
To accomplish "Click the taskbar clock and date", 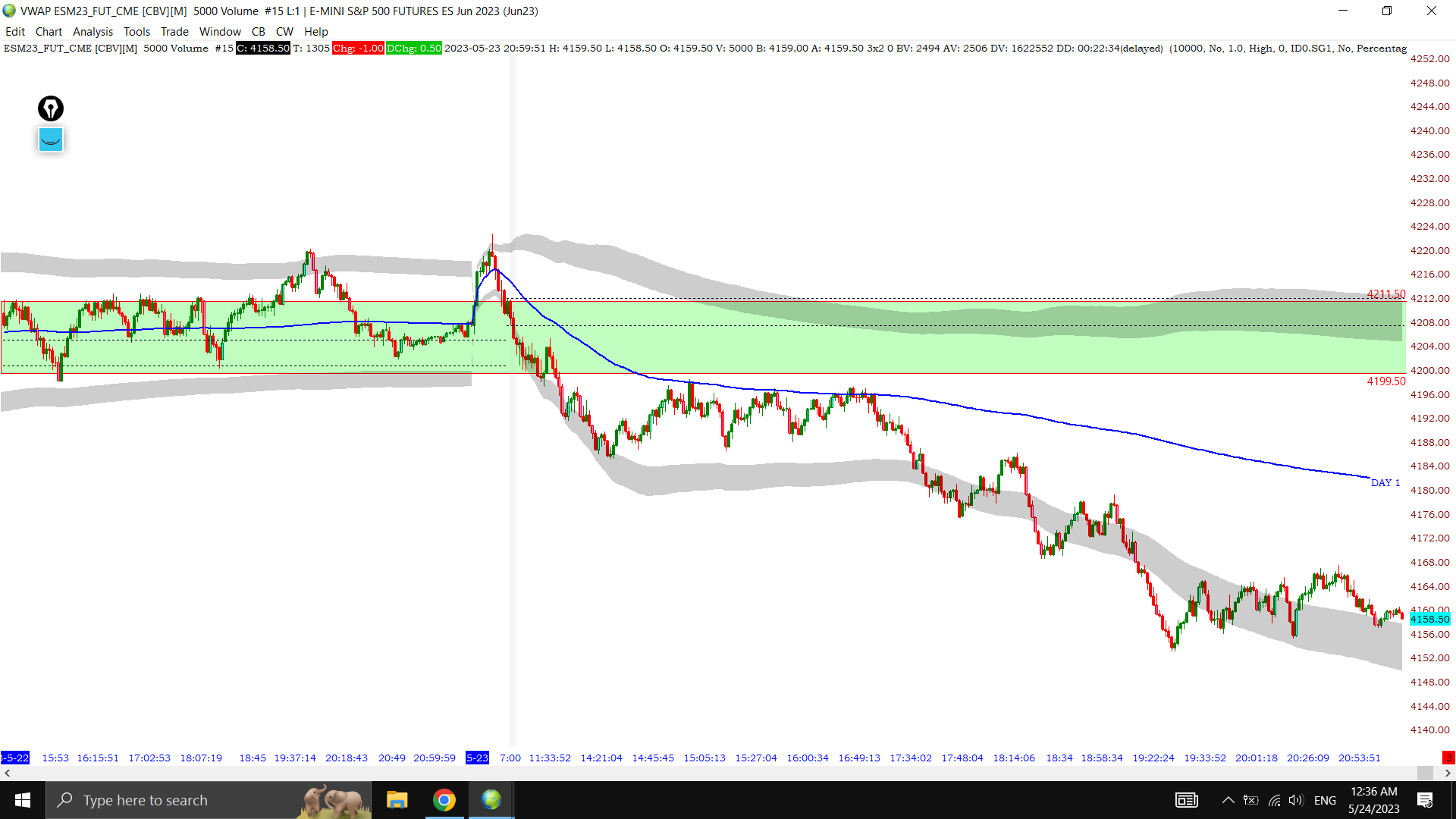I will pyautogui.click(x=1373, y=800).
